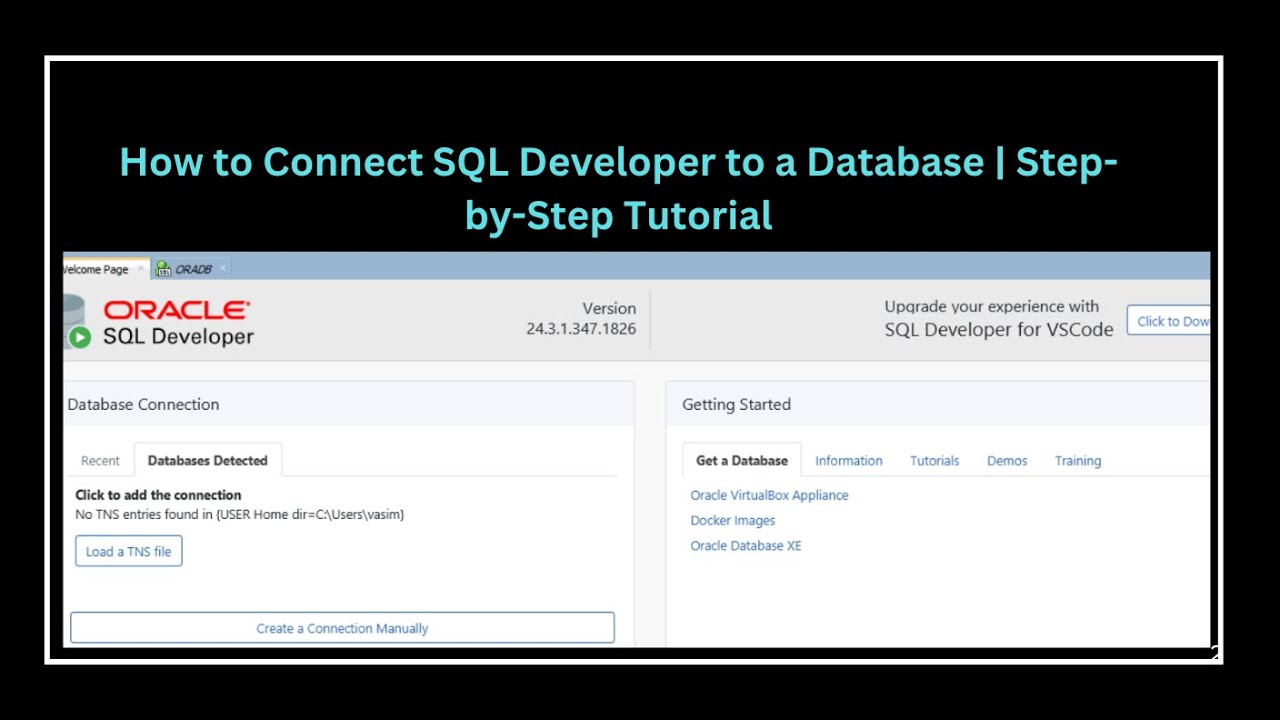Close the ORADB tab

point(222,268)
